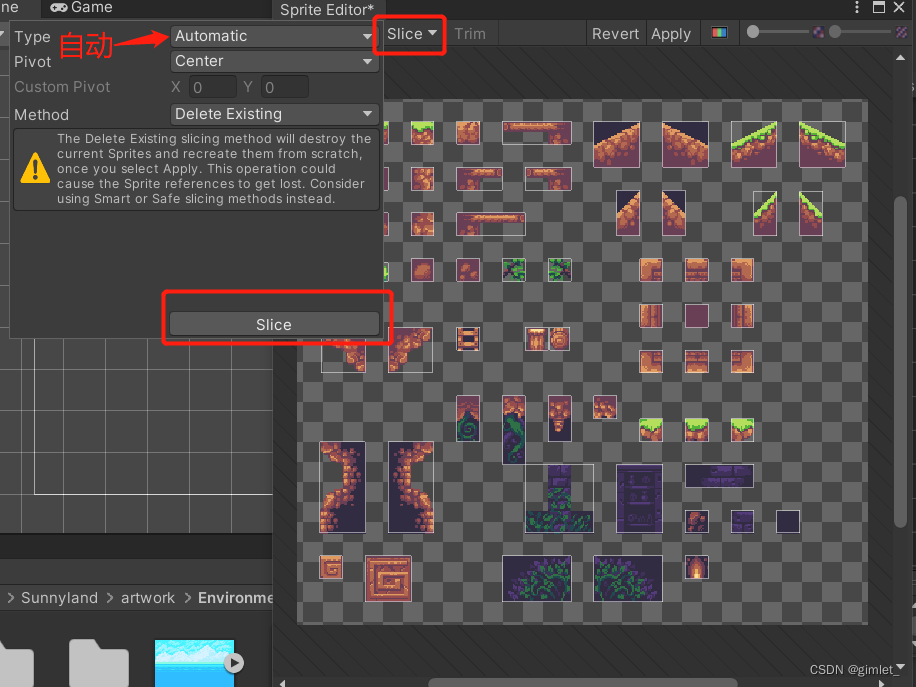Toggle the RGB/alpha color view icon
Image resolution: width=916 pixels, height=687 pixels.
click(719, 33)
